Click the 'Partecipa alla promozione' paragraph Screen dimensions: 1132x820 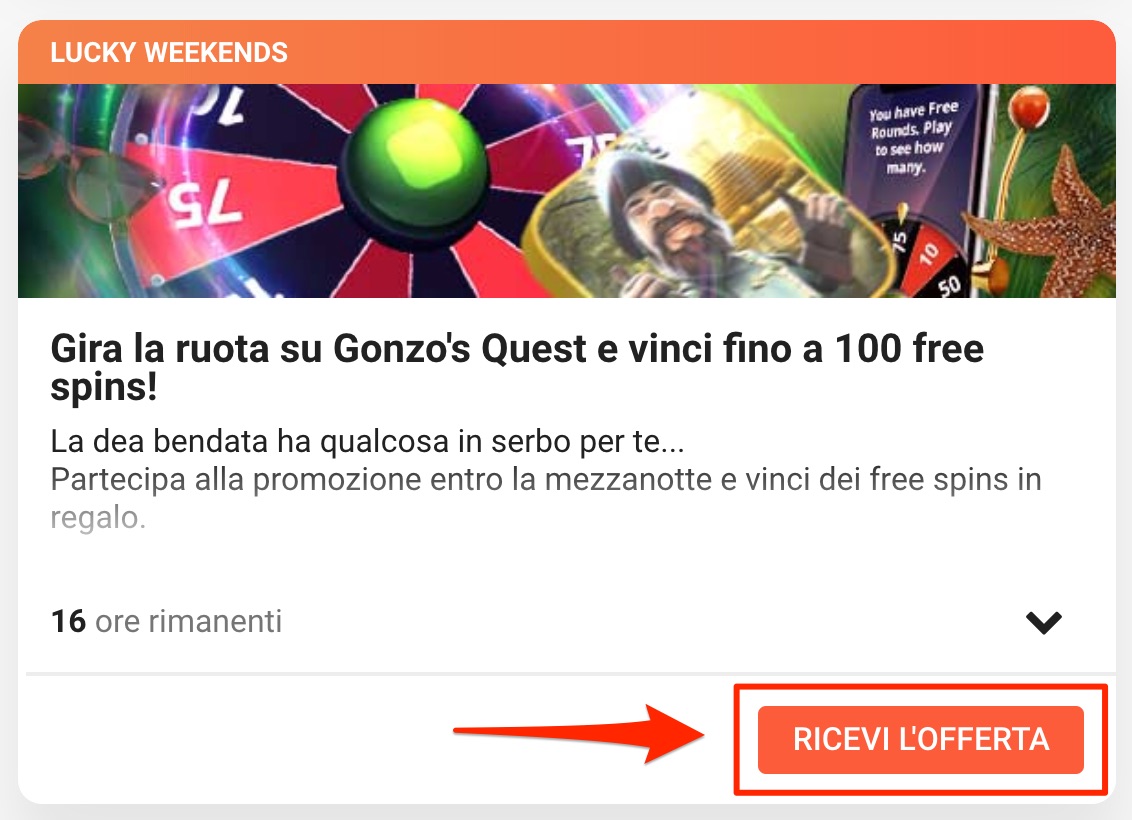(546, 498)
